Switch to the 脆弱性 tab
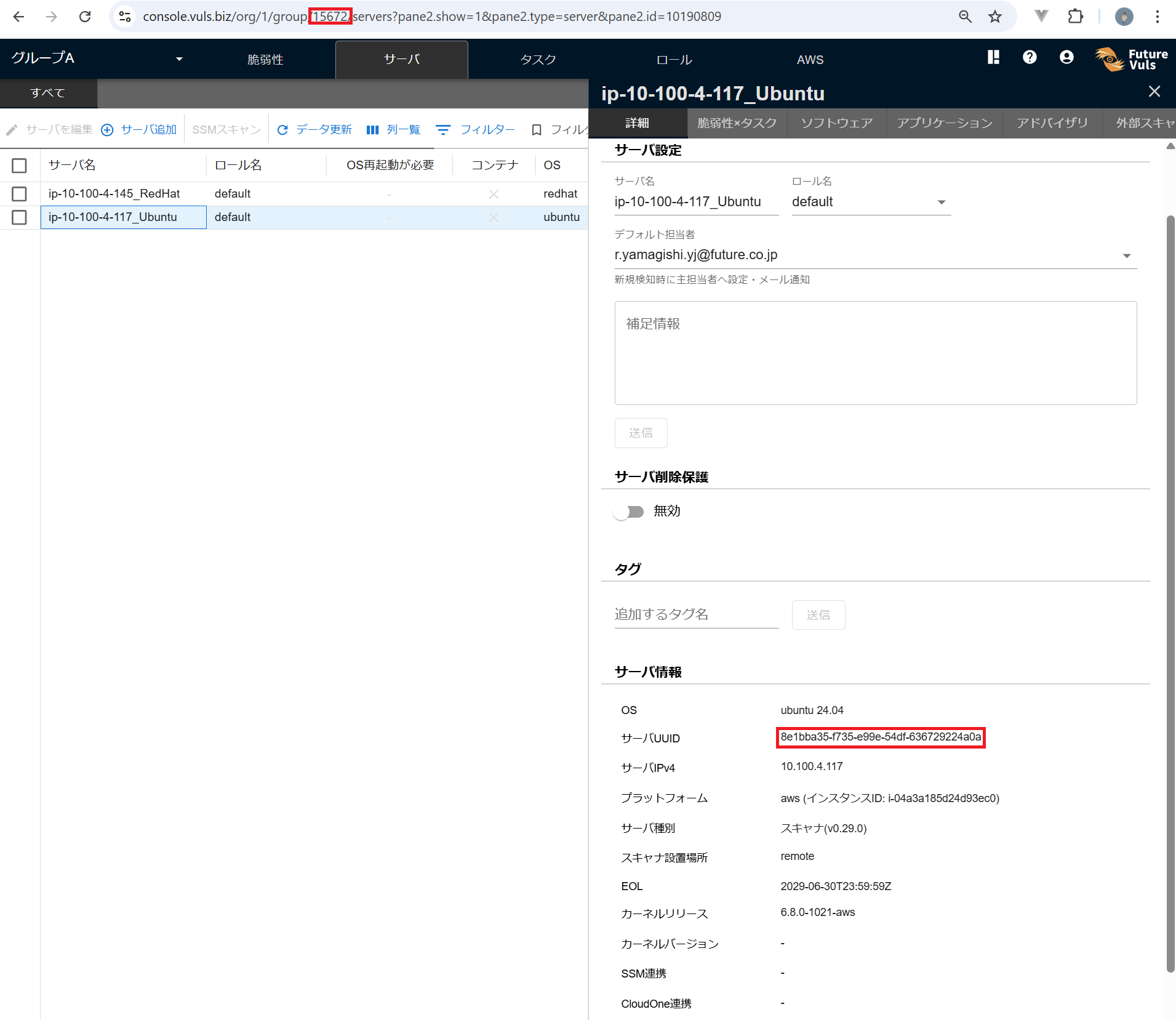The width and height of the screenshot is (1176, 1020). pyautogui.click(x=265, y=60)
